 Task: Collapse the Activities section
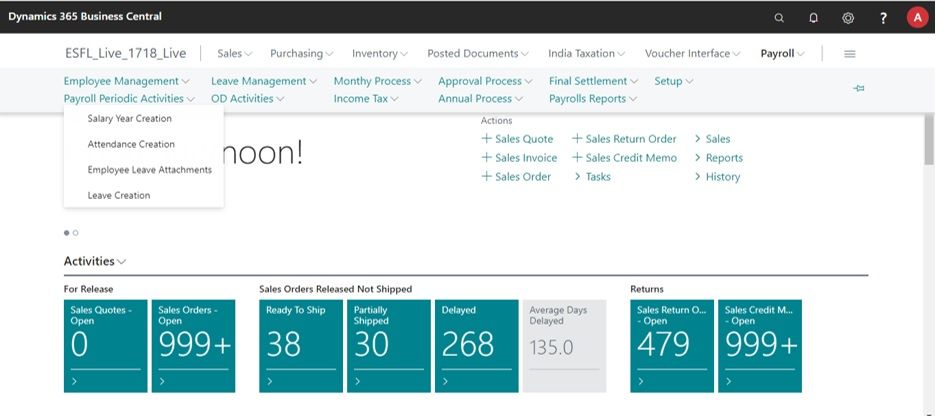coord(95,262)
